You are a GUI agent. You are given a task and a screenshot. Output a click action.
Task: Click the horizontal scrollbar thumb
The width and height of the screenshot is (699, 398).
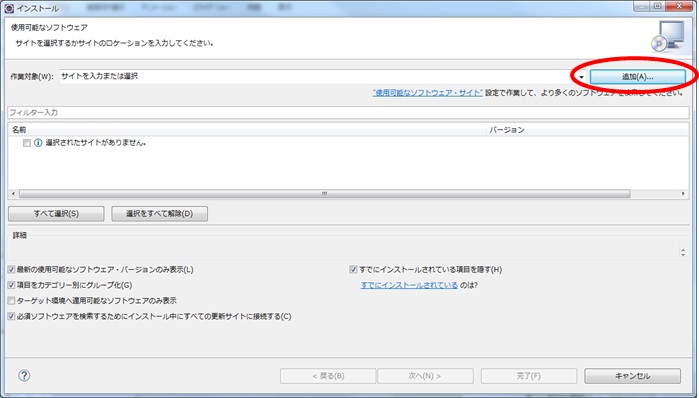click(325, 193)
